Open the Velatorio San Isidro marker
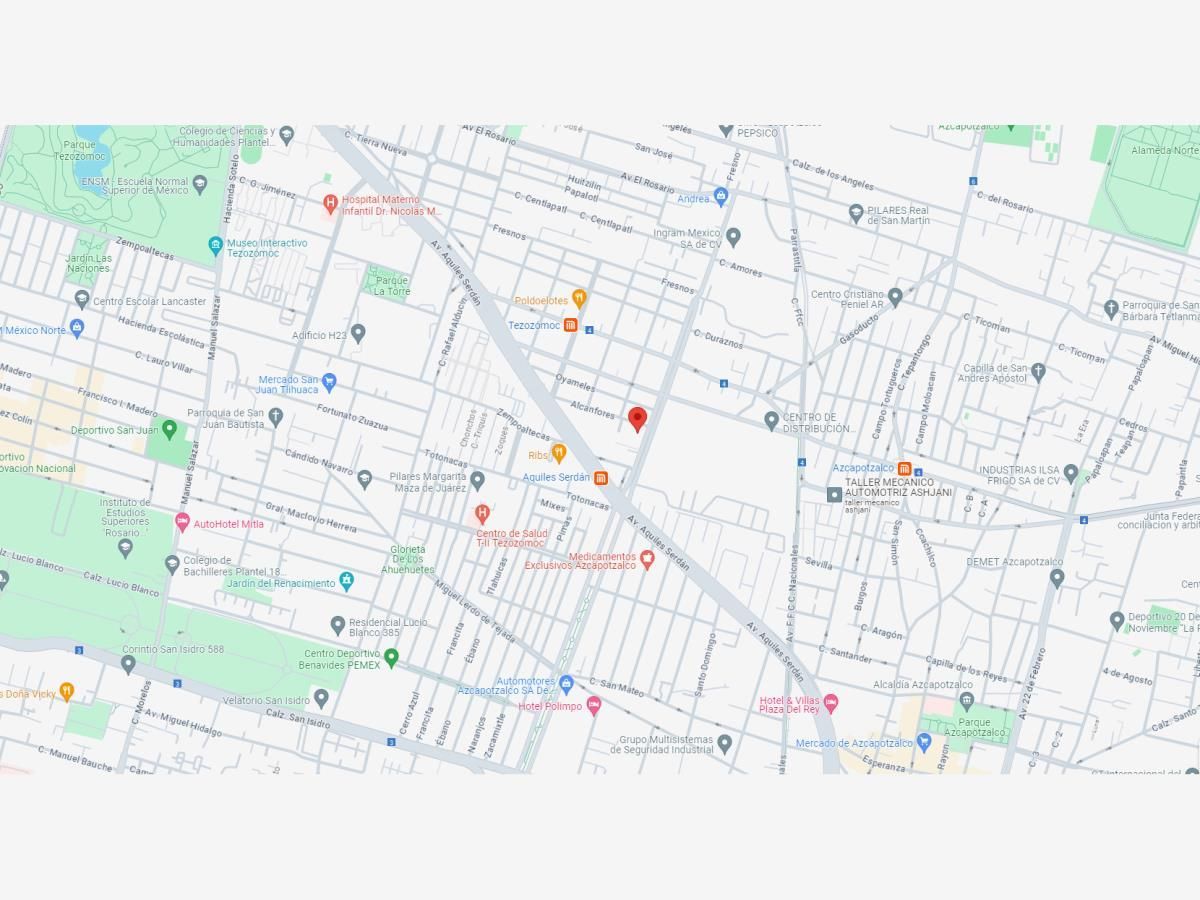 pyautogui.click(x=321, y=698)
